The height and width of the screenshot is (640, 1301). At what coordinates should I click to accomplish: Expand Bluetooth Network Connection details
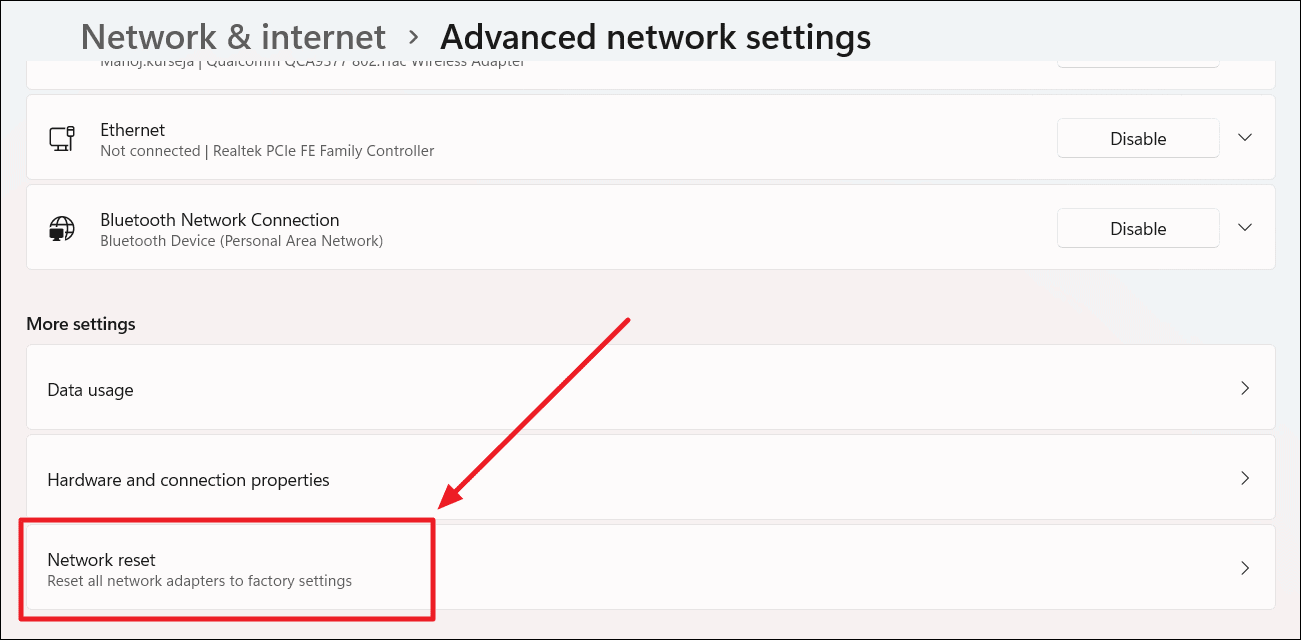coord(1244,227)
